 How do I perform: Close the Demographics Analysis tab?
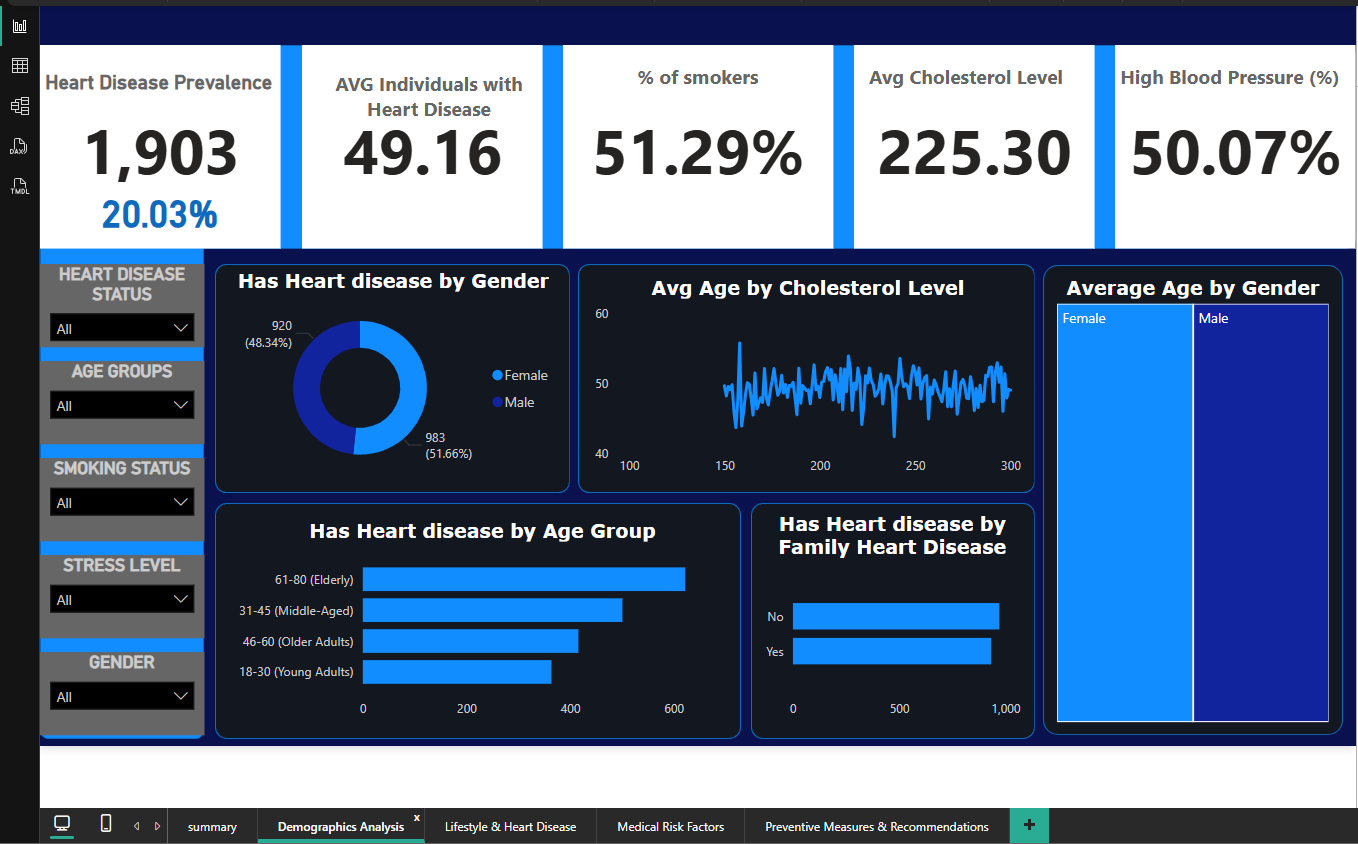tap(417, 818)
